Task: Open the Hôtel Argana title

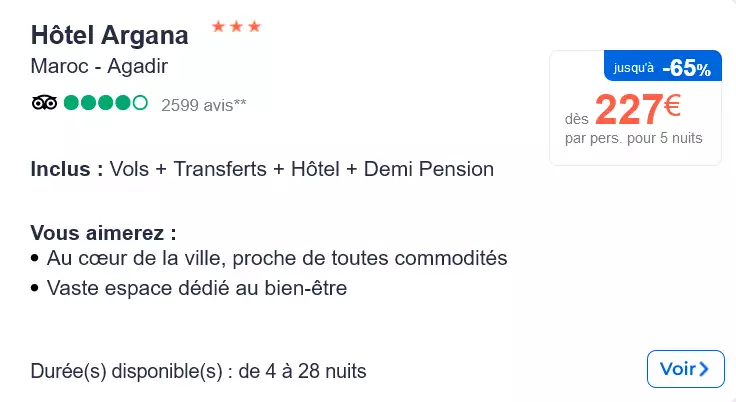Action: pyautogui.click(x=109, y=35)
